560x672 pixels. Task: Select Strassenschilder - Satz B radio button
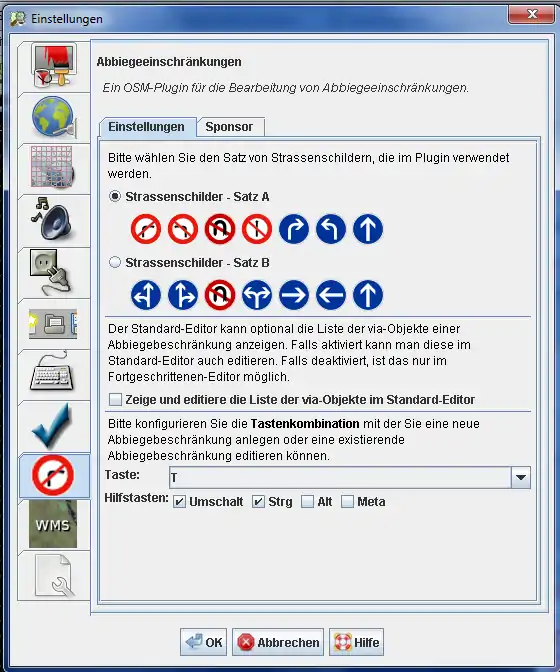[x=114, y=262]
